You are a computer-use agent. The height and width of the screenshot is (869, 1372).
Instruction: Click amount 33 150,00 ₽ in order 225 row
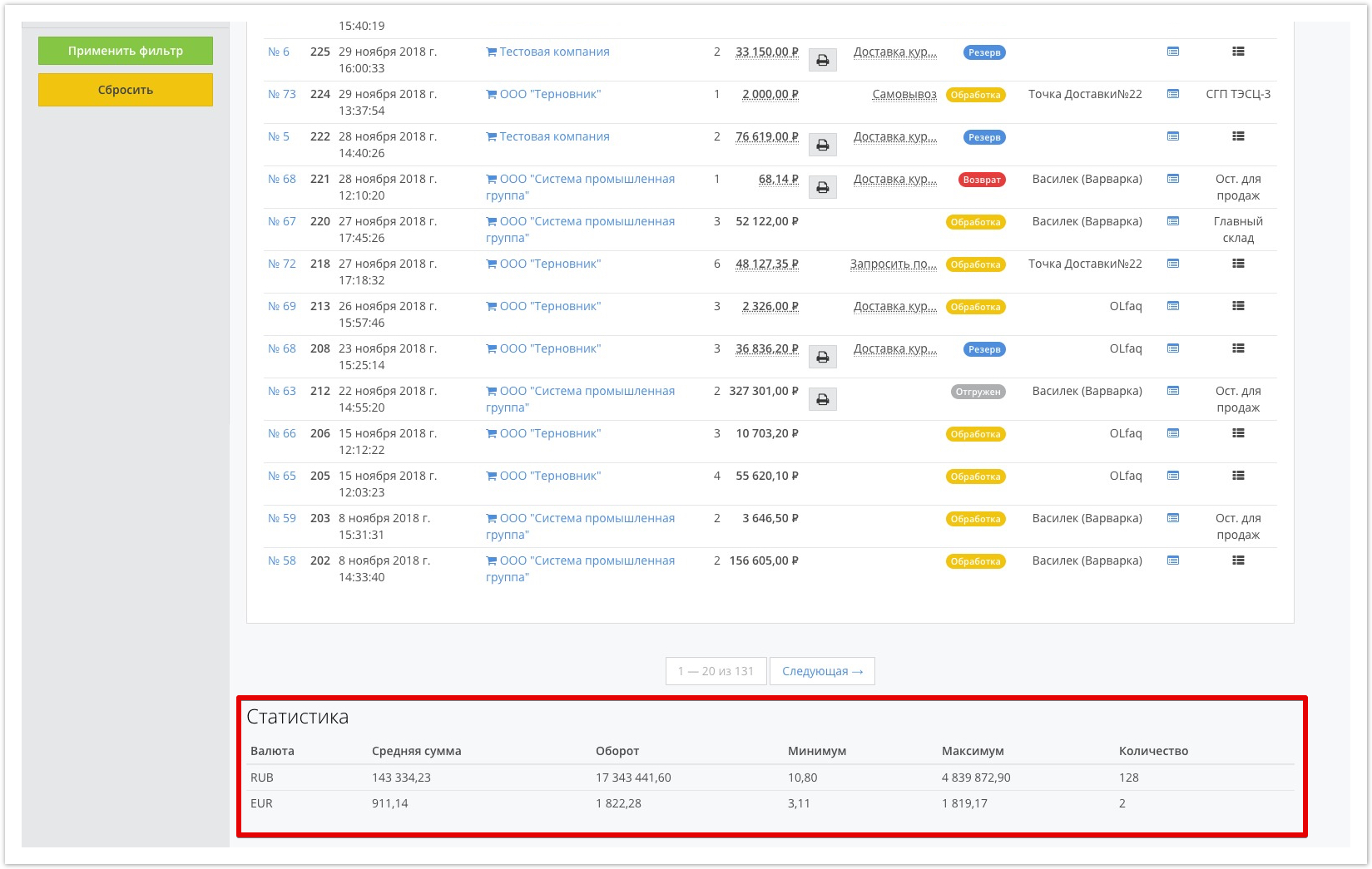(767, 52)
